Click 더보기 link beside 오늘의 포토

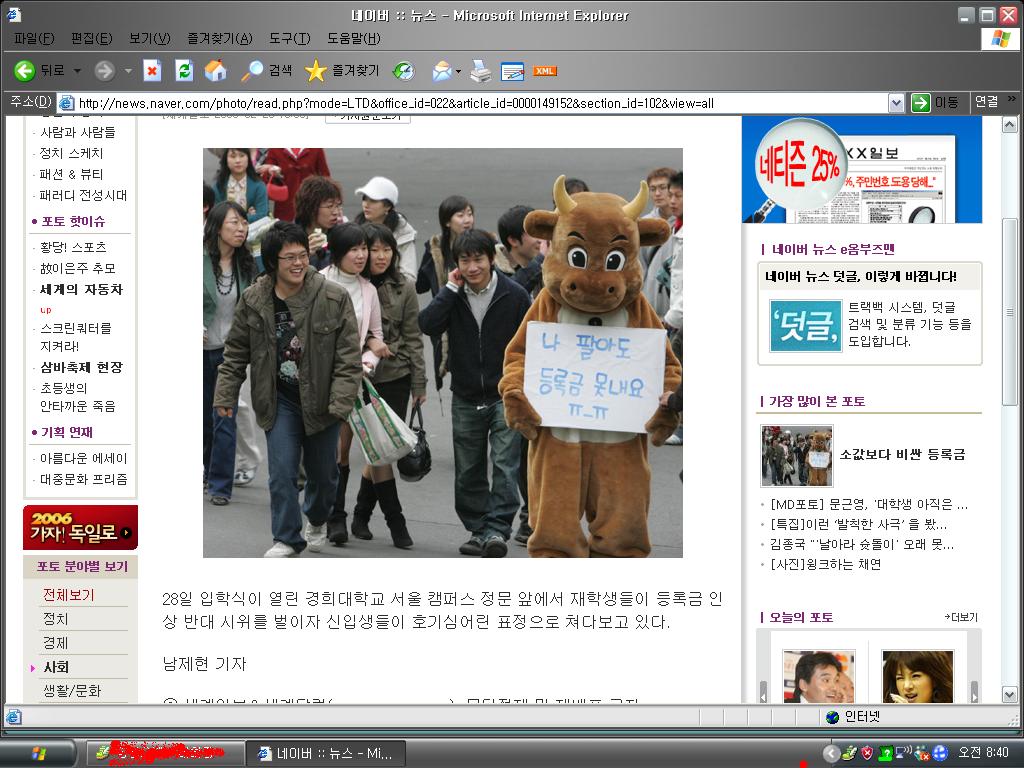tap(964, 617)
